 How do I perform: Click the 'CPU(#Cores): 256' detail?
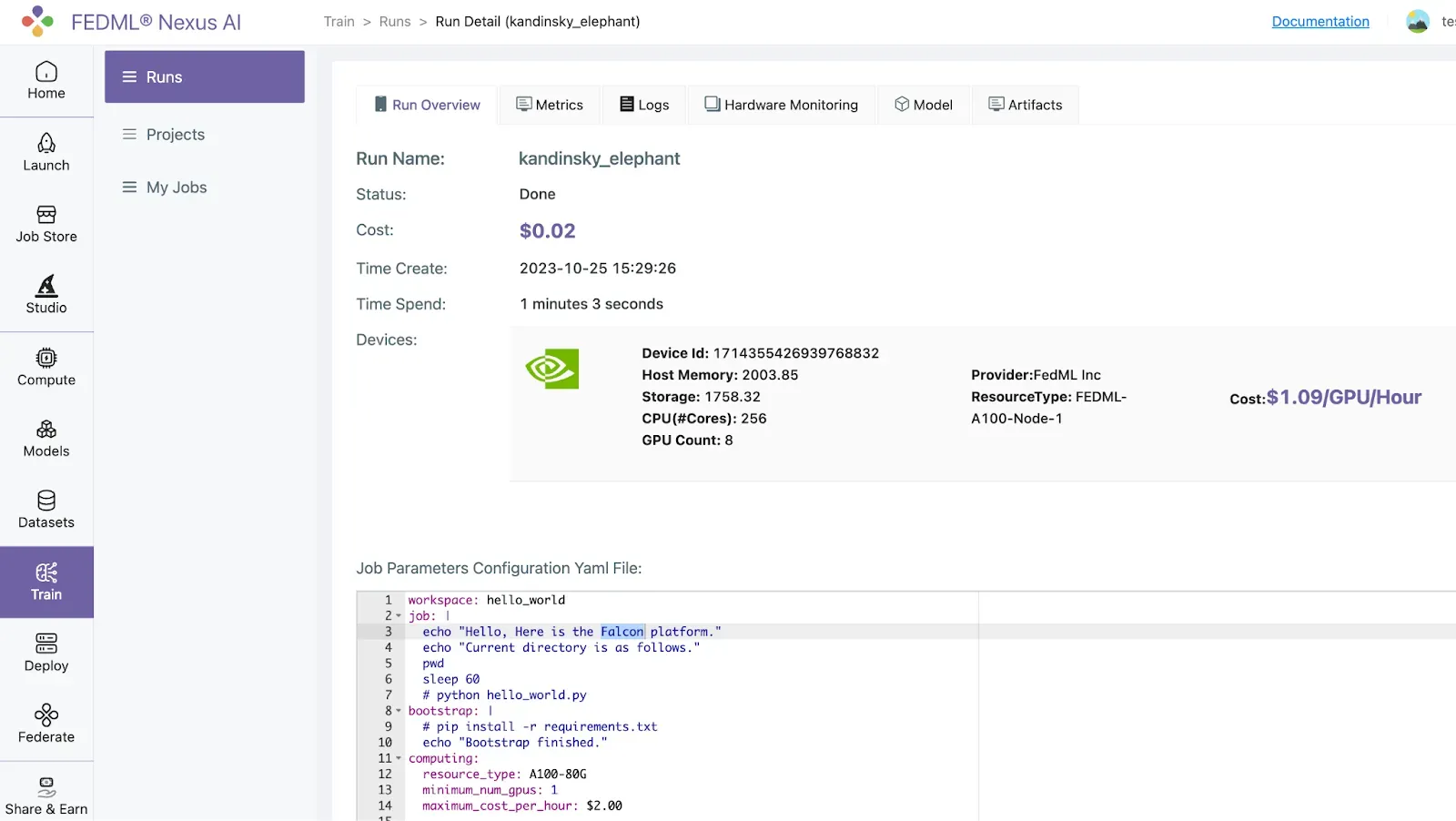tap(704, 419)
